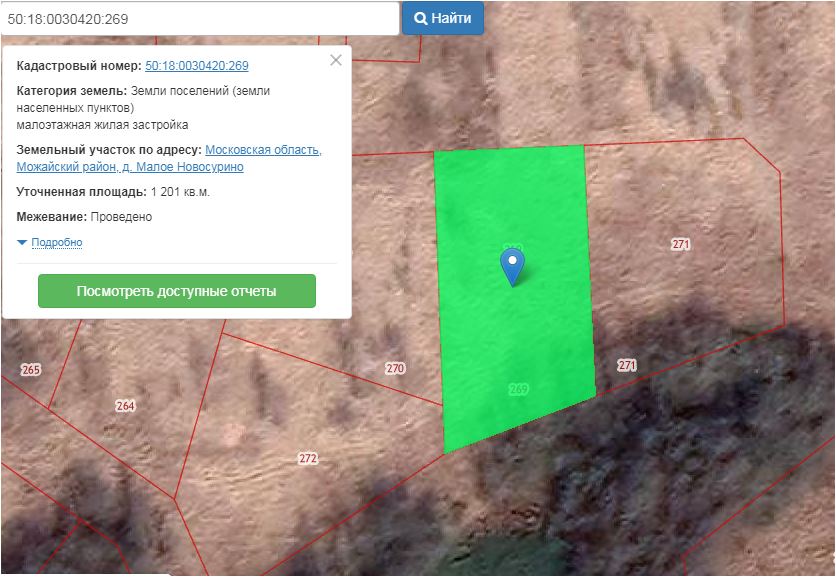Screen dimensions: 836x577
Task: Focus the cadastral number search field
Action: tap(200, 18)
